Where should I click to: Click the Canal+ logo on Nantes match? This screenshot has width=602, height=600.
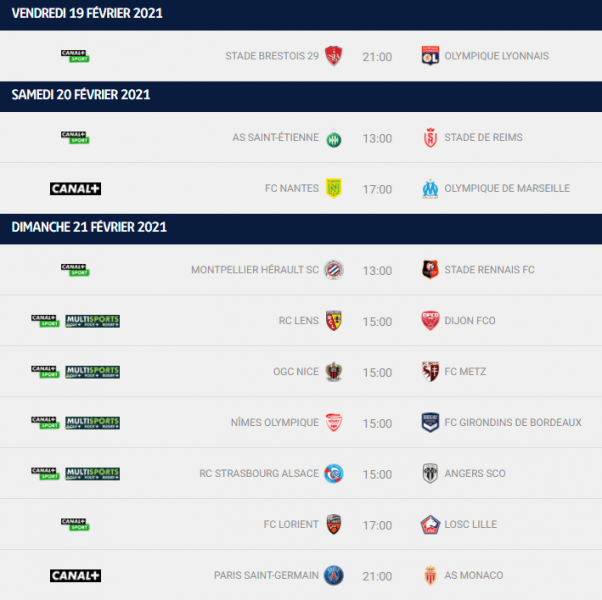click(75, 189)
